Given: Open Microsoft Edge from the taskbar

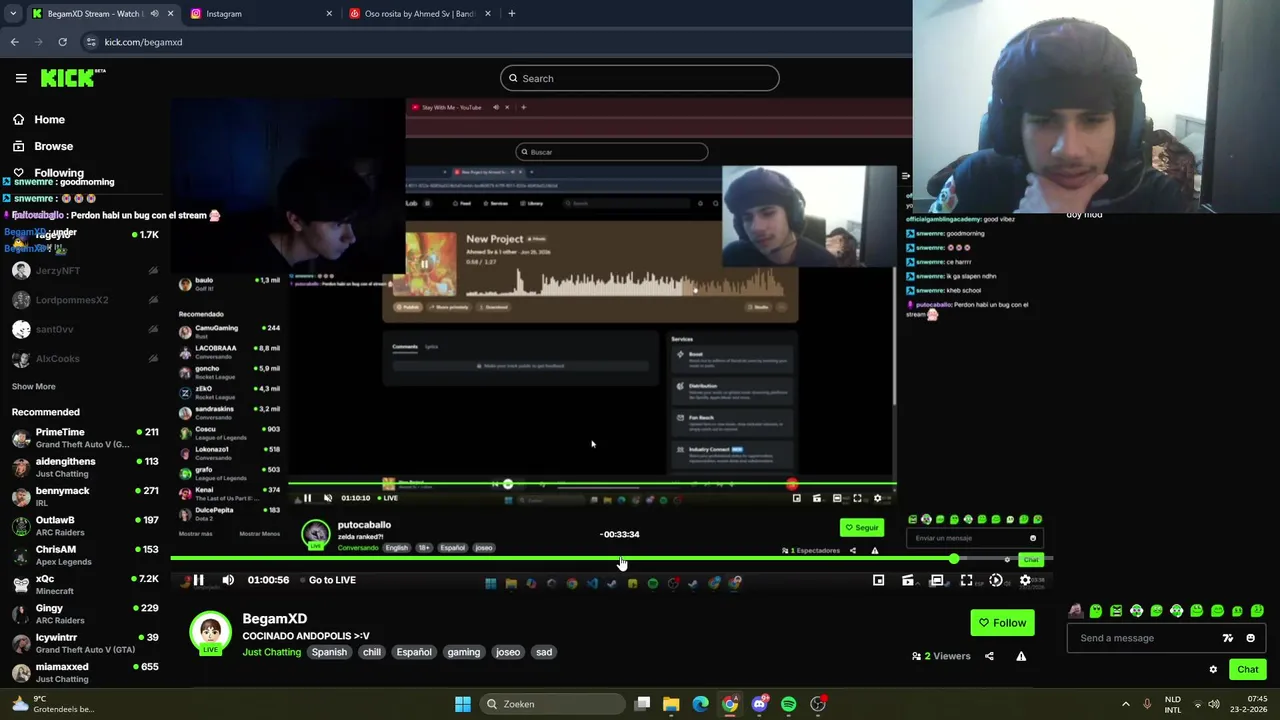Looking at the screenshot, I should point(701,704).
